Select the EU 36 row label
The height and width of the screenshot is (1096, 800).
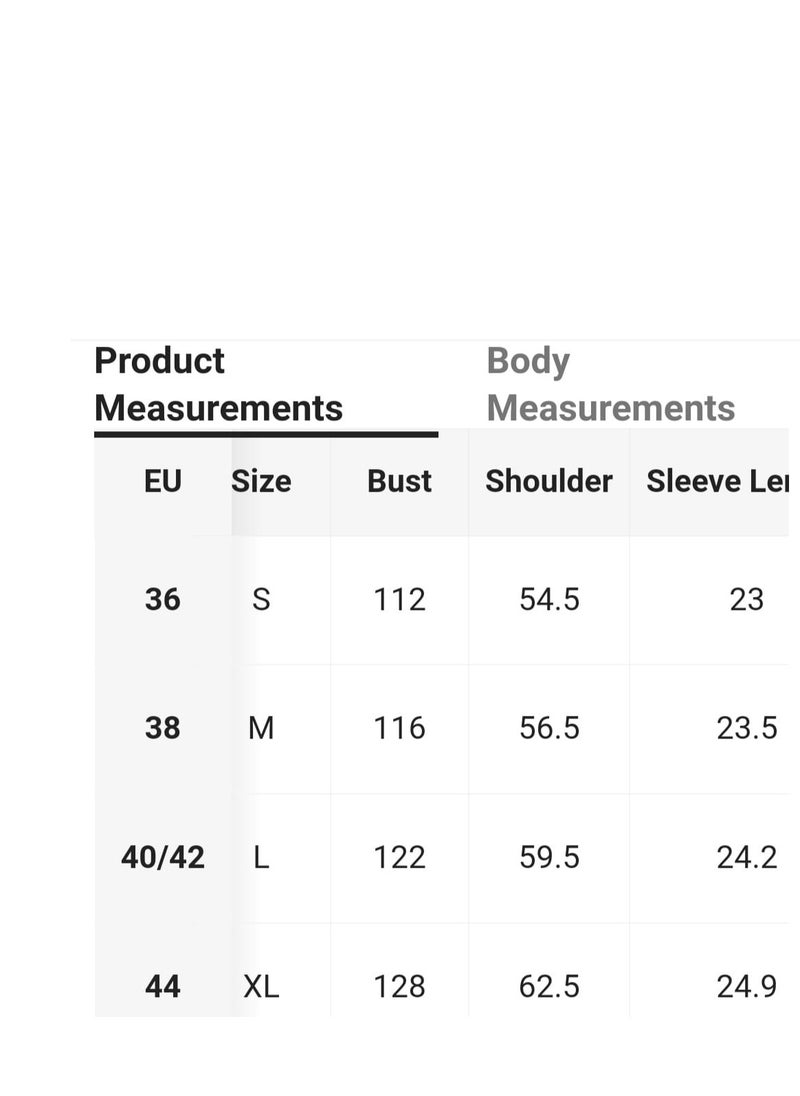pyautogui.click(x=163, y=600)
